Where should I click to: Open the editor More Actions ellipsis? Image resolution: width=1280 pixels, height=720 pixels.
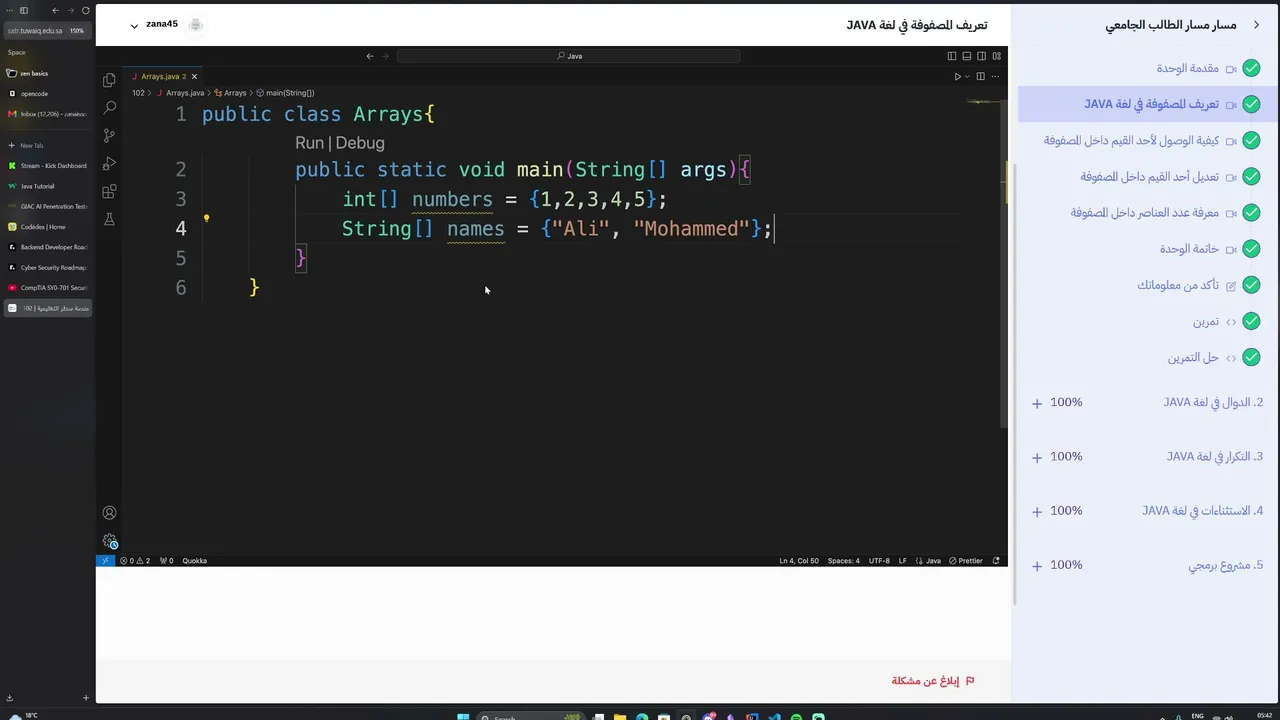coord(995,76)
